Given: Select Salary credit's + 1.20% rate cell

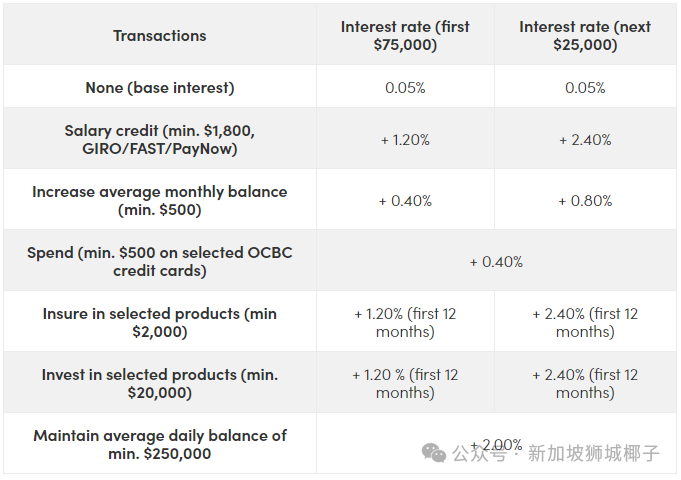Looking at the screenshot, I should pos(405,140).
